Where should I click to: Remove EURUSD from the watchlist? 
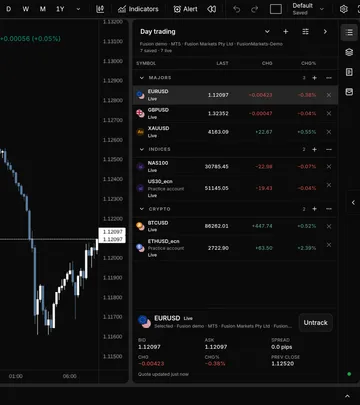coord(329,95)
